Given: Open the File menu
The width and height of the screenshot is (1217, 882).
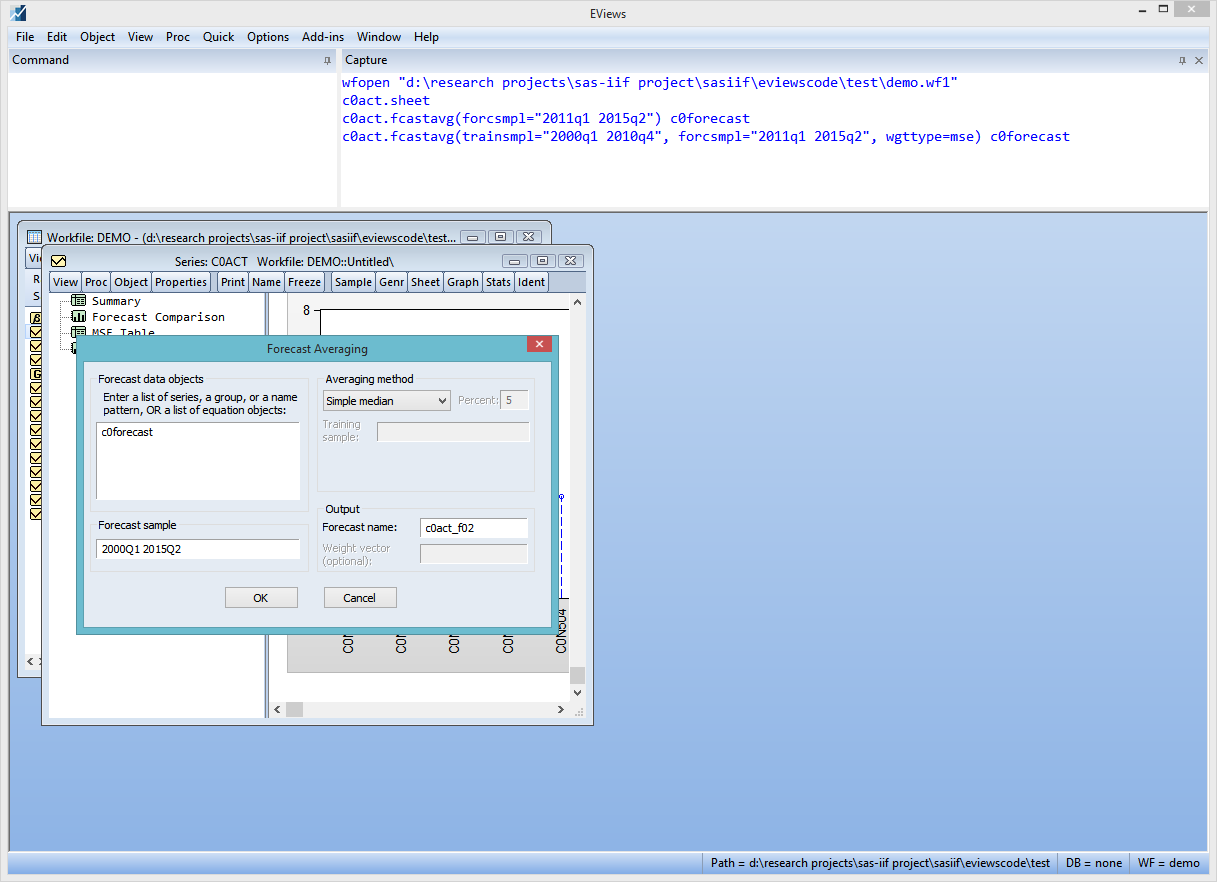Looking at the screenshot, I should pyautogui.click(x=25, y=37).
